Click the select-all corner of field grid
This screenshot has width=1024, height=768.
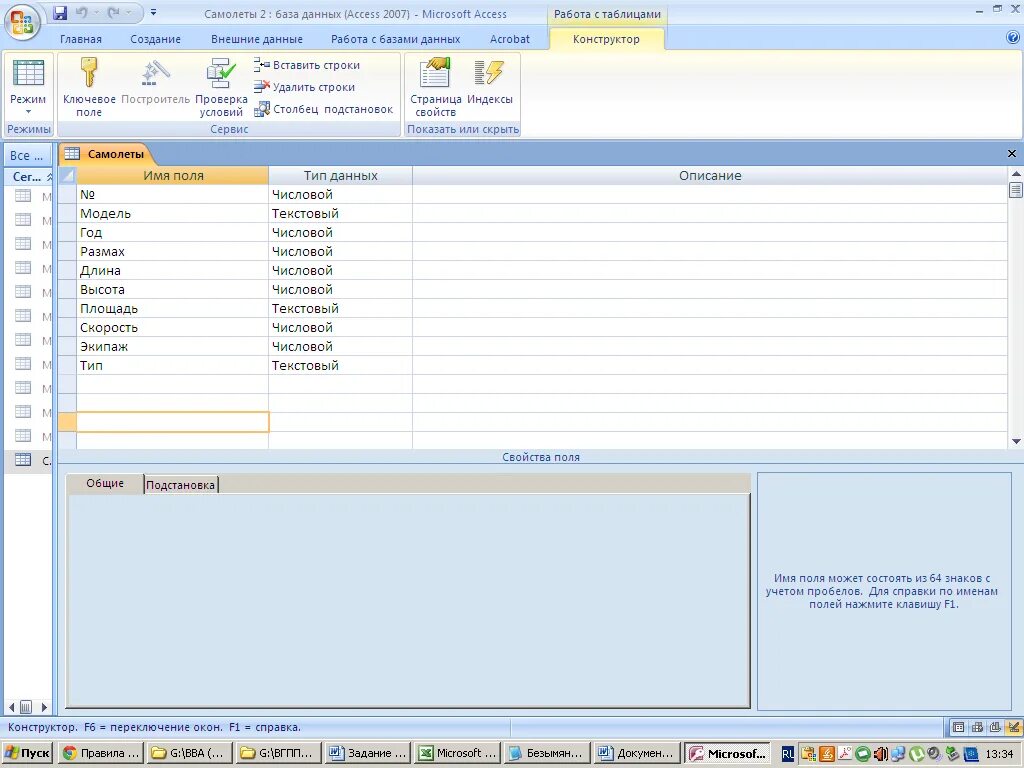[67, 175]
